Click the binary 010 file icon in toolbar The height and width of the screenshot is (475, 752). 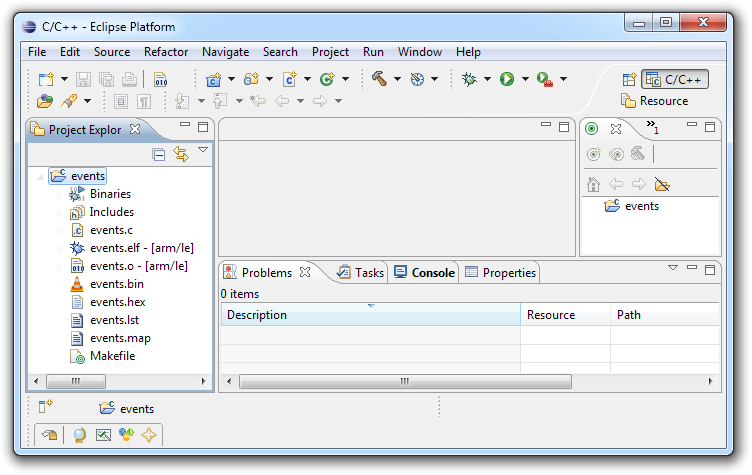point(161,79)
